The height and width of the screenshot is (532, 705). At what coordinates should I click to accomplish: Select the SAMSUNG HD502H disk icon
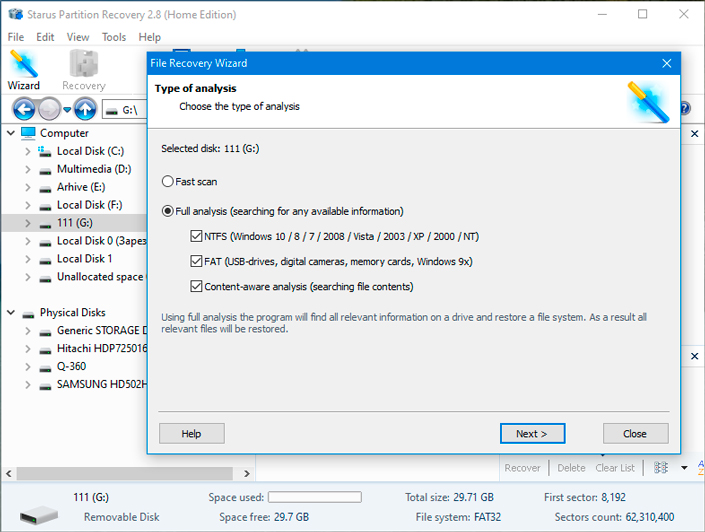[45, 386]
